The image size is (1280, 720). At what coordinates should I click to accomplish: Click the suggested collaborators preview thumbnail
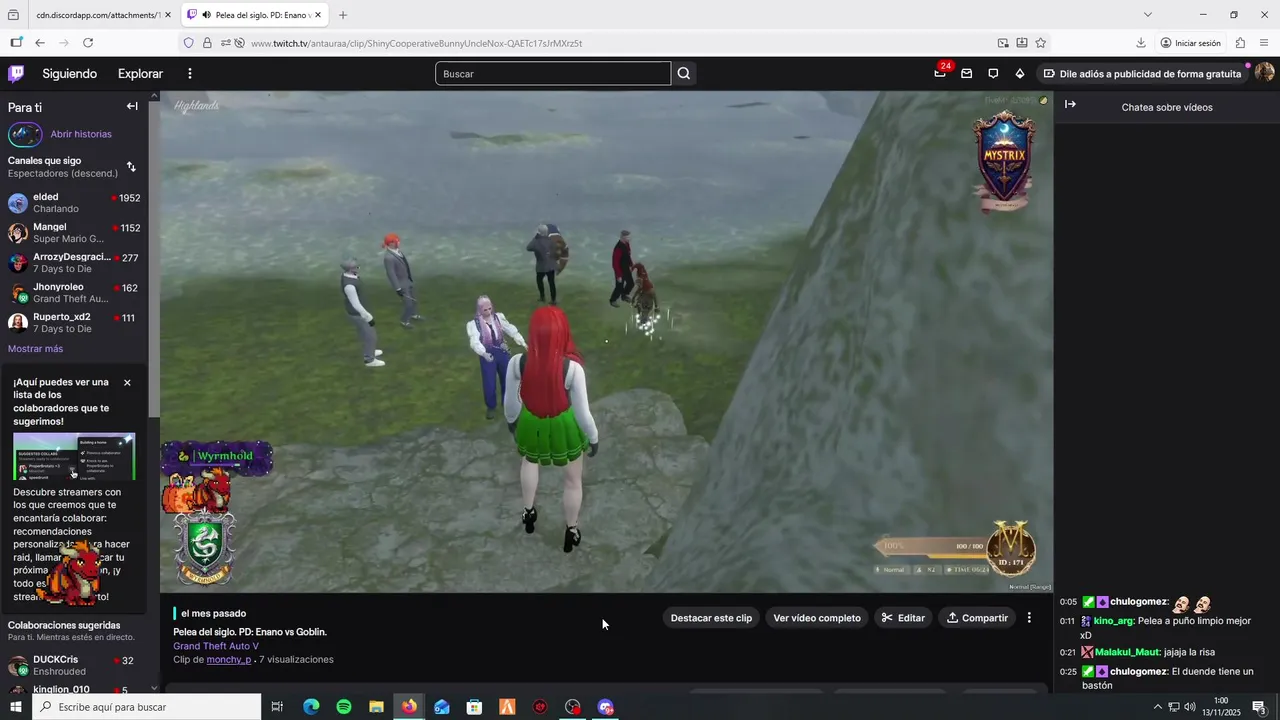click(x=74, y=456)
